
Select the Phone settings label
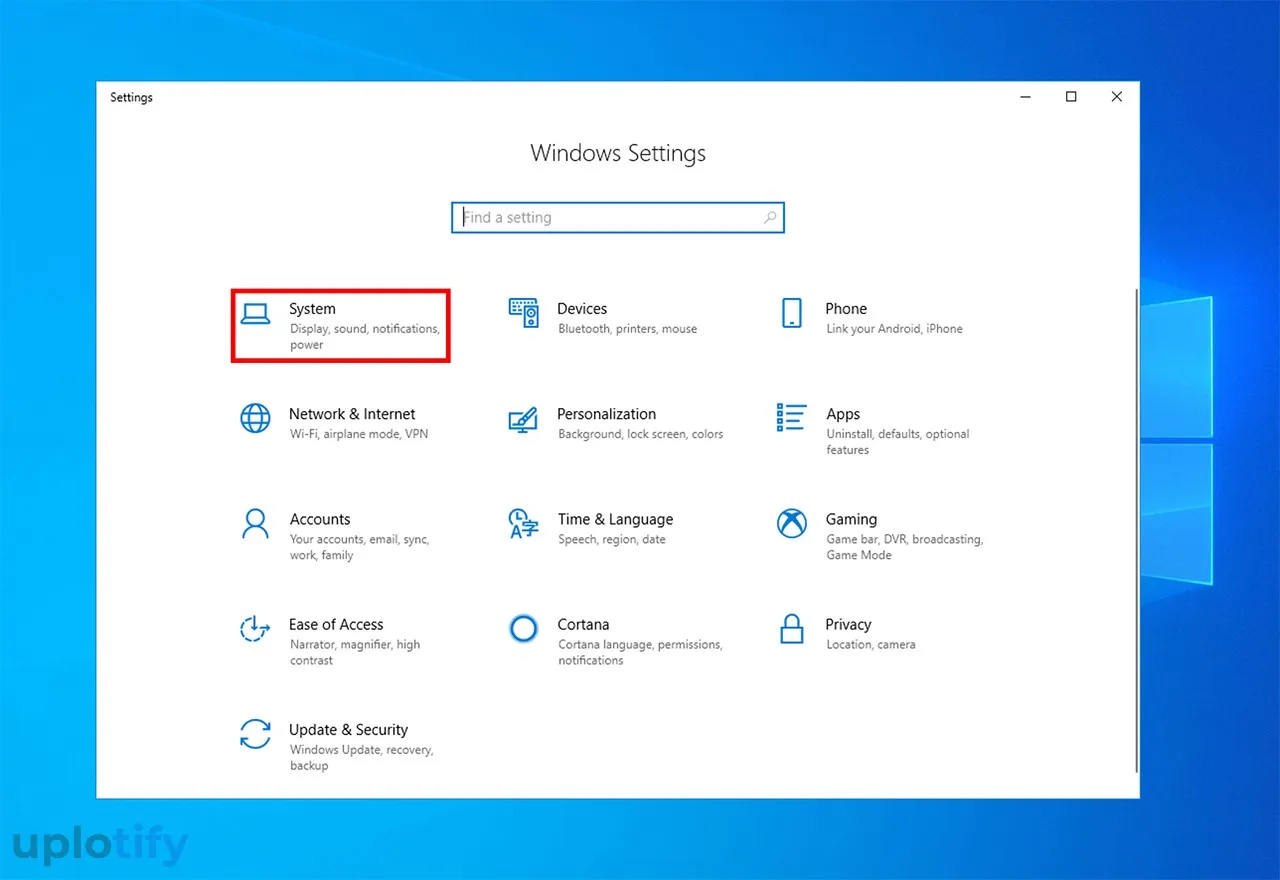pyautogui.click(x=846, y=309)
